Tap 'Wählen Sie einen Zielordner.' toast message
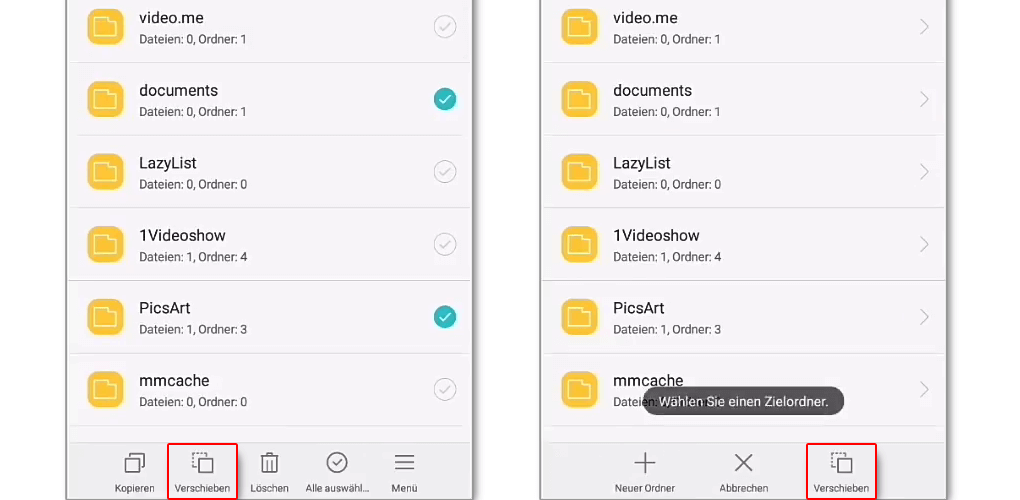Screen dimensions: 1020x500 743,401
